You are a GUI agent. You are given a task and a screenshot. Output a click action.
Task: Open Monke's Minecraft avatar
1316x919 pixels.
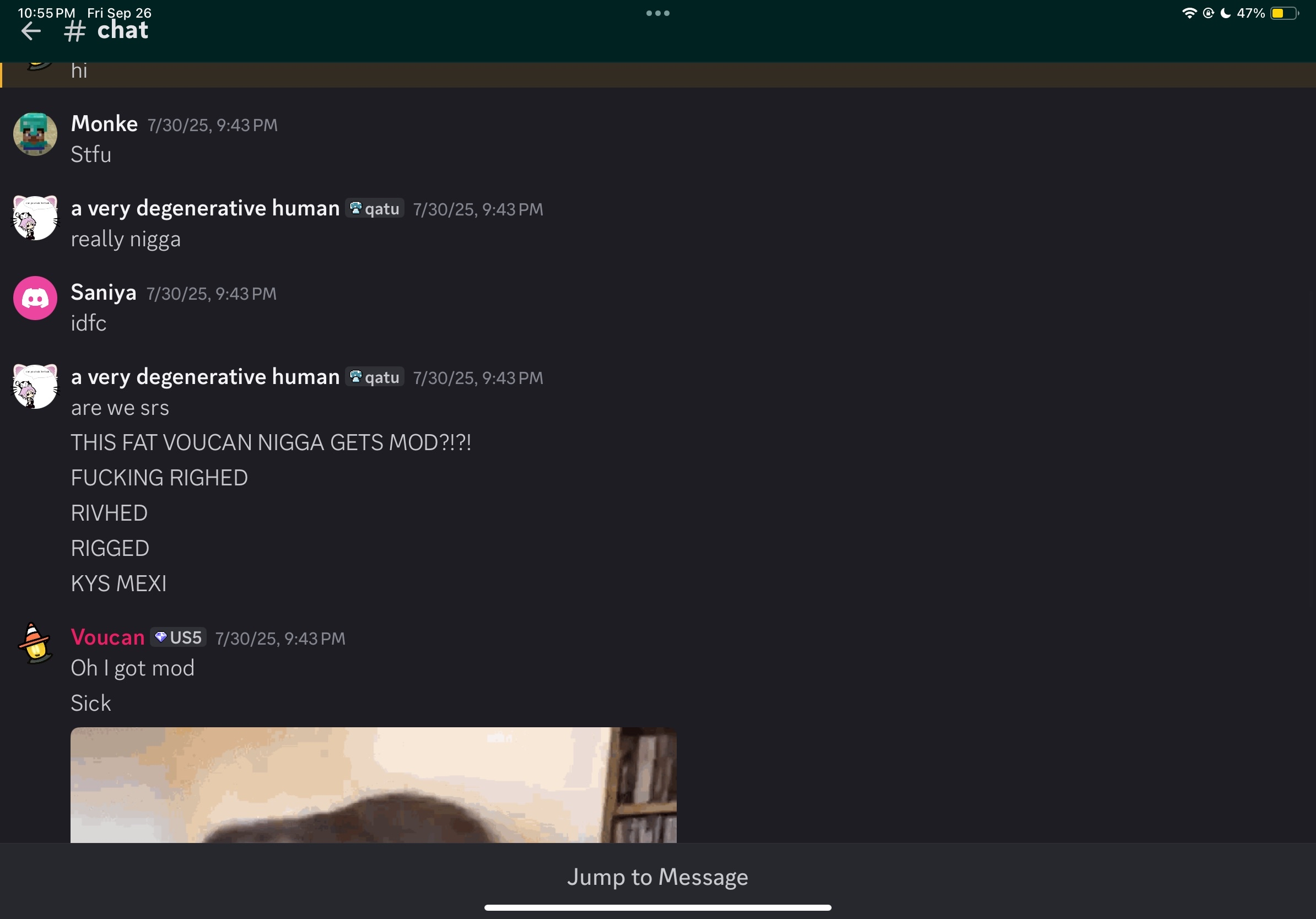35,134
